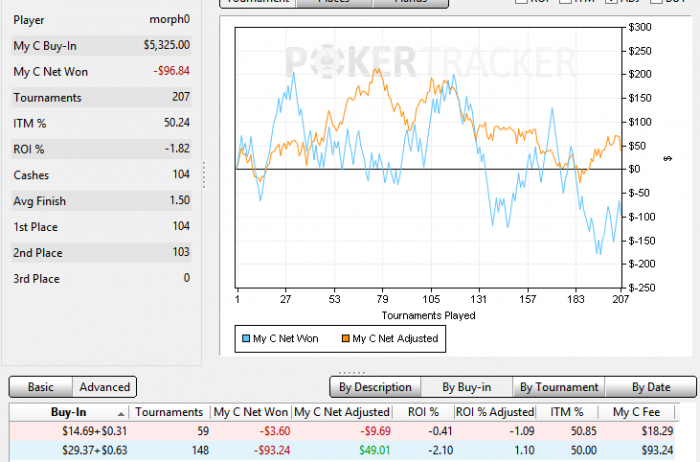Click the $93.24 fee cell

point(657,450)
